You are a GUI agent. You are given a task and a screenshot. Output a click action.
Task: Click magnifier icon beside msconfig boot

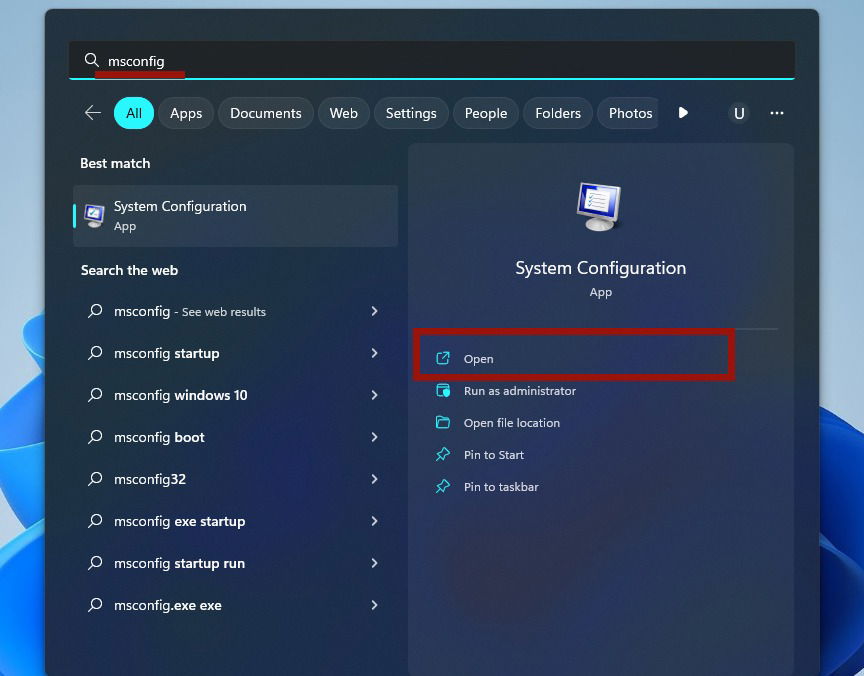pyautogui.click(x=95, y=437)
